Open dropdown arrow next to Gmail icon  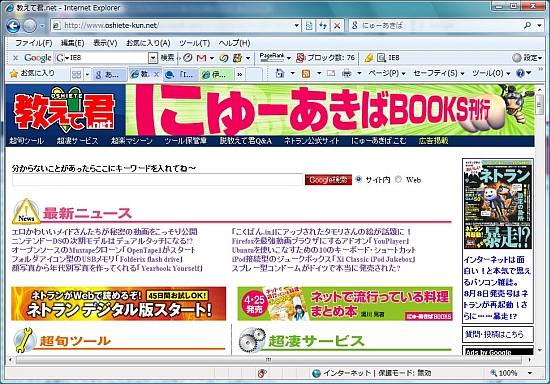[x=212, y=58]
